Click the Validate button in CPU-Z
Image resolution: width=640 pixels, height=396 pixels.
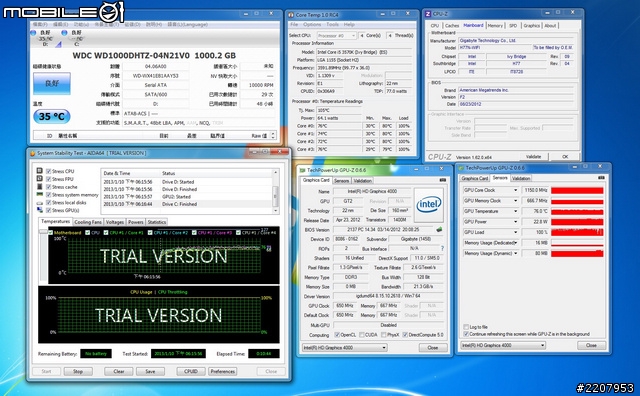point(533,156)
